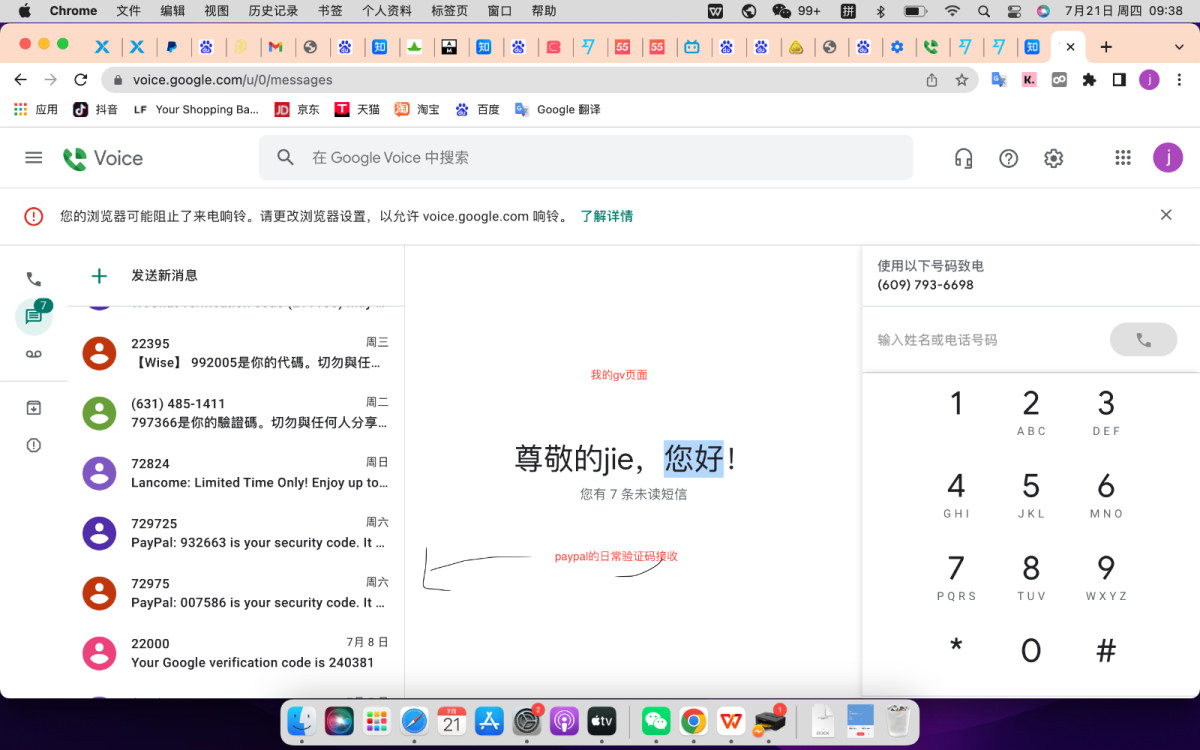This screenshot has height=750, width=1200.
Task: Expand the main navigation hamburger menu
Action: coord(33,157)
